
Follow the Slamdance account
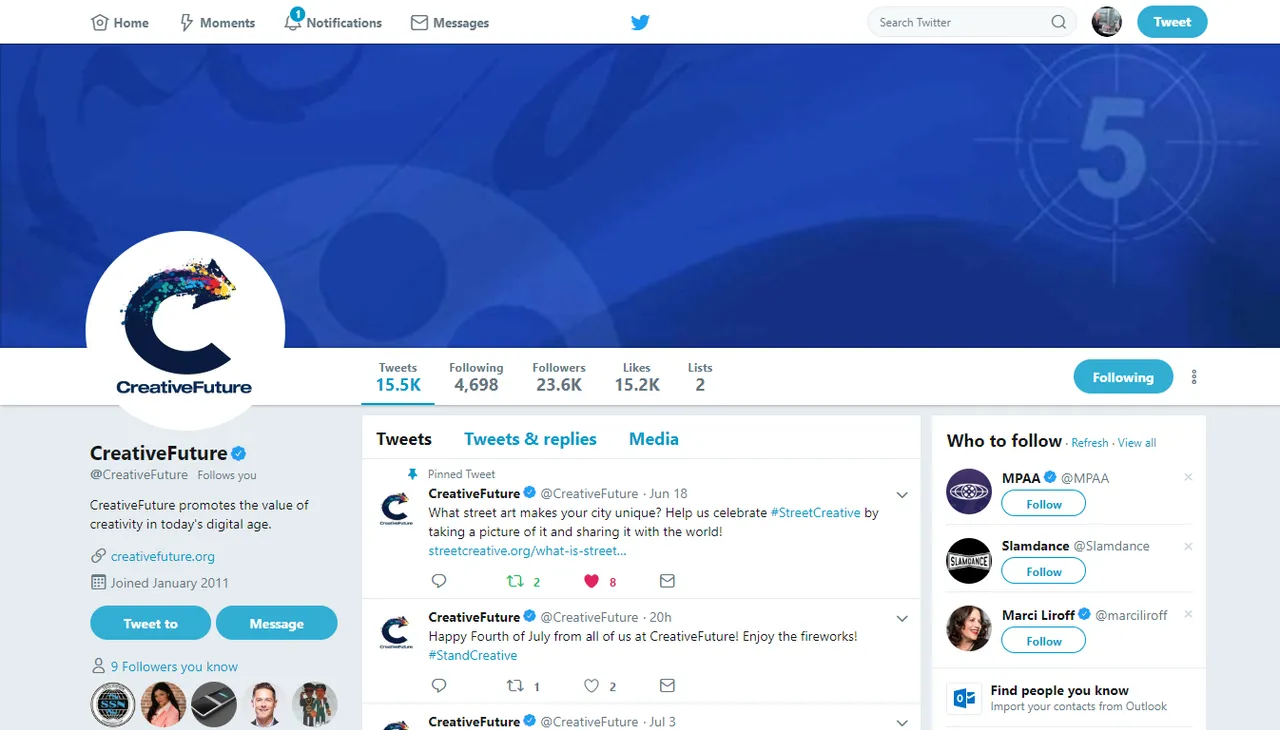[x=1044, y=571]
